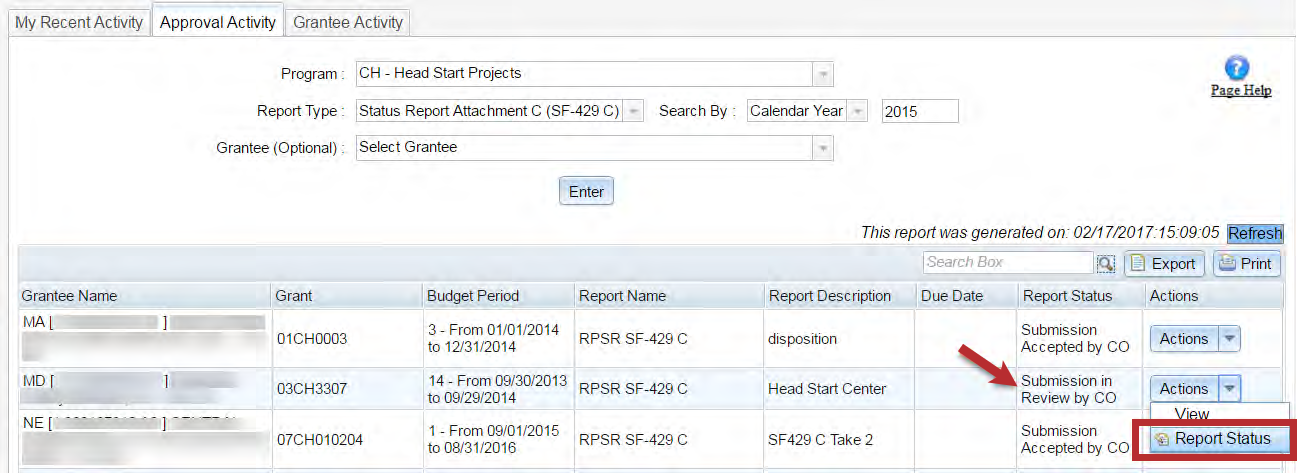Open the Report Type dropdown arrow

(x=633, y=111)
